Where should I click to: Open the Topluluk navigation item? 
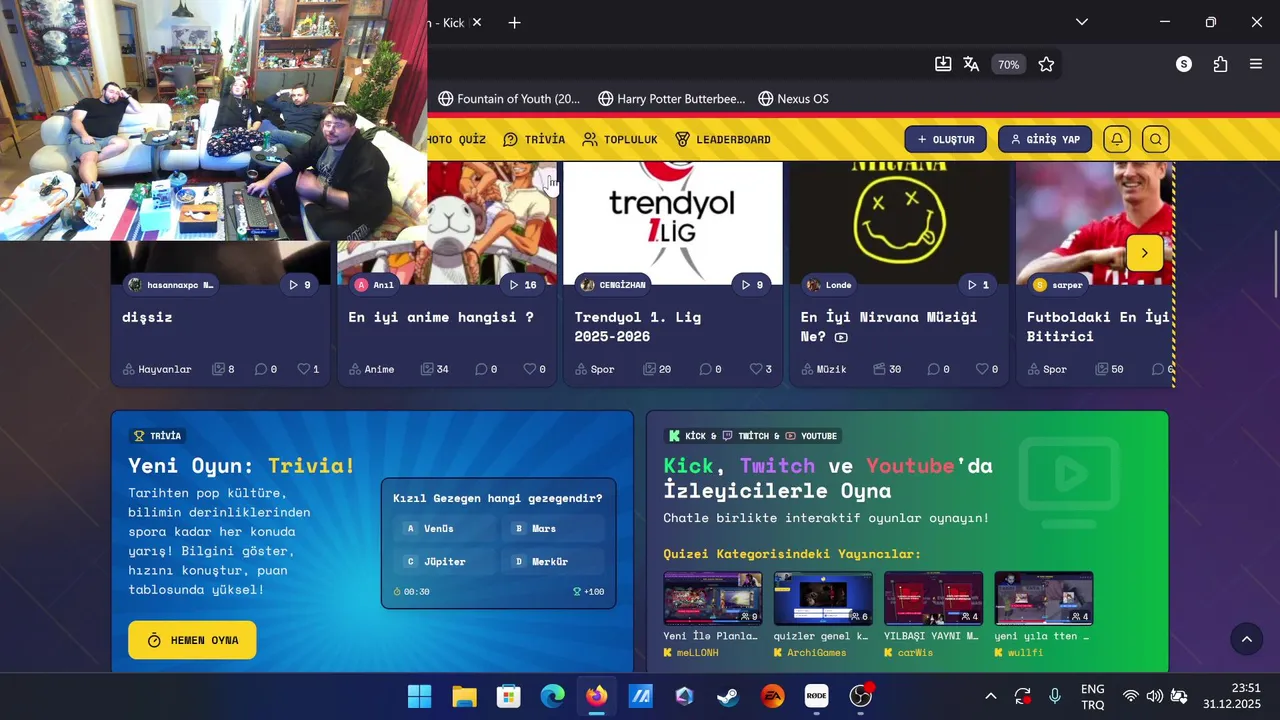[620, 139]
